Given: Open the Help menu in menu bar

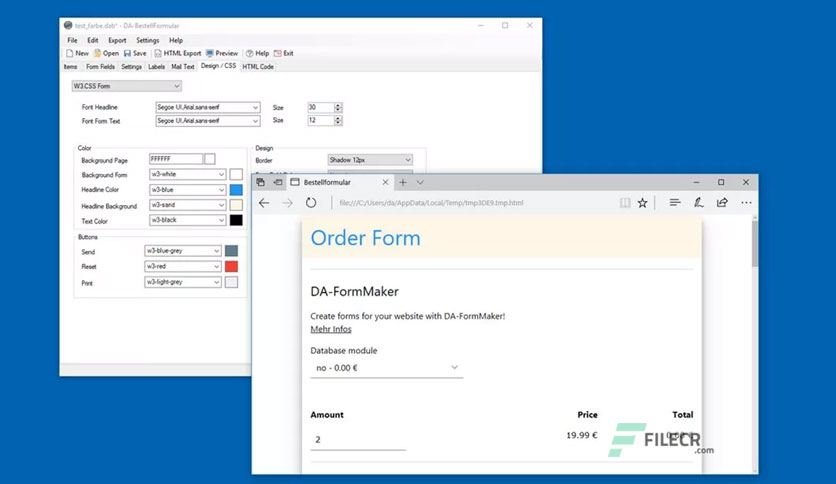Looking at the screenshot, I should click(175, 41).
